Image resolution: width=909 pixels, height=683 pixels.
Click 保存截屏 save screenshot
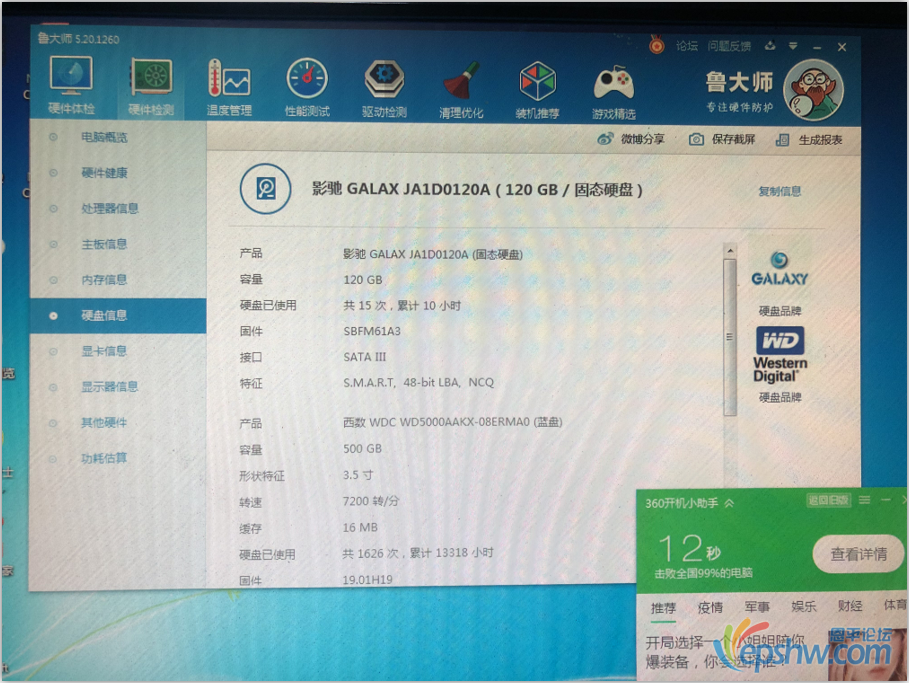pyautogui.click(x=722, y=139)
